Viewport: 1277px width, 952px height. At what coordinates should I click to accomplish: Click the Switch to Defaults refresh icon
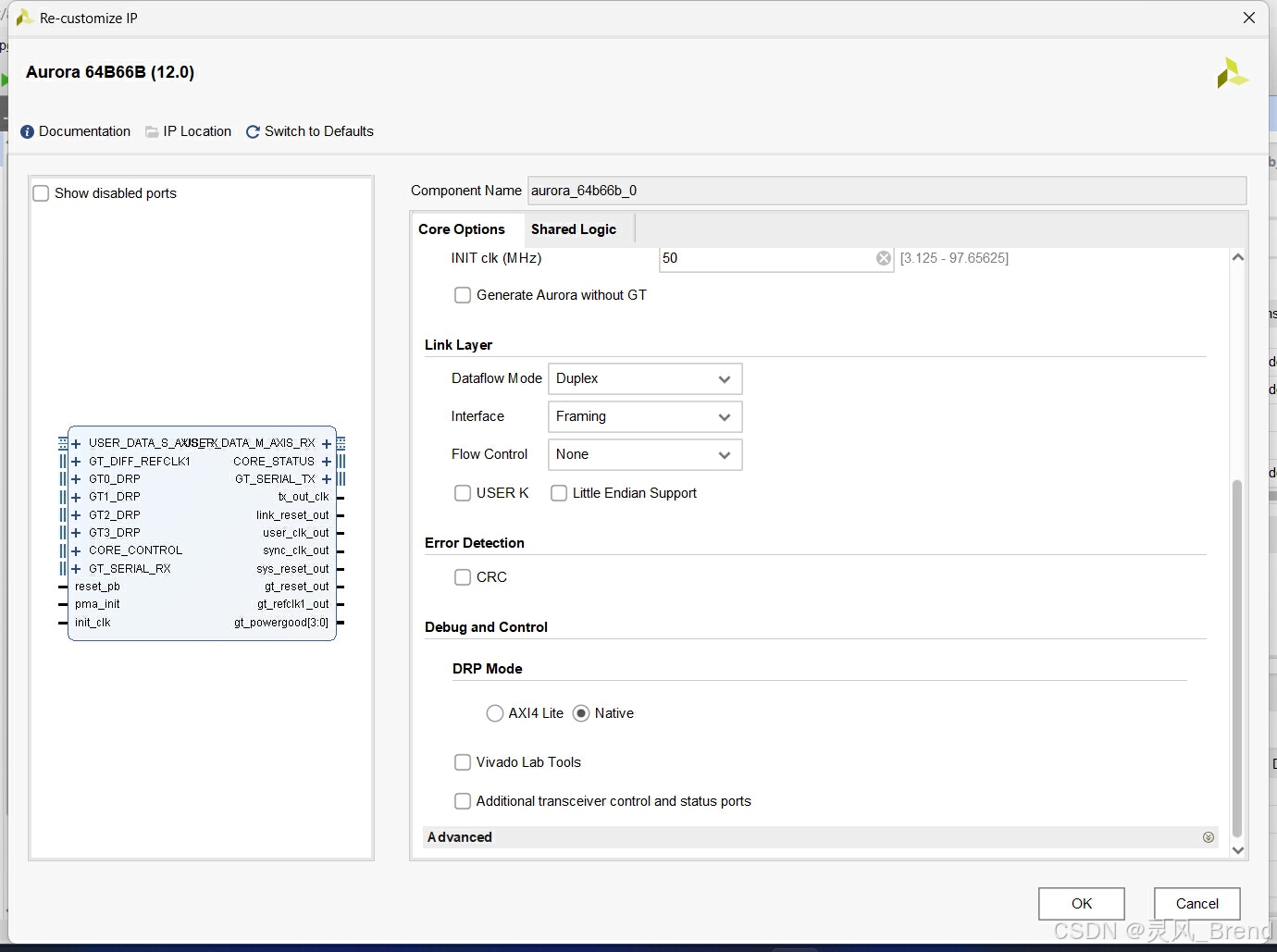253,132
